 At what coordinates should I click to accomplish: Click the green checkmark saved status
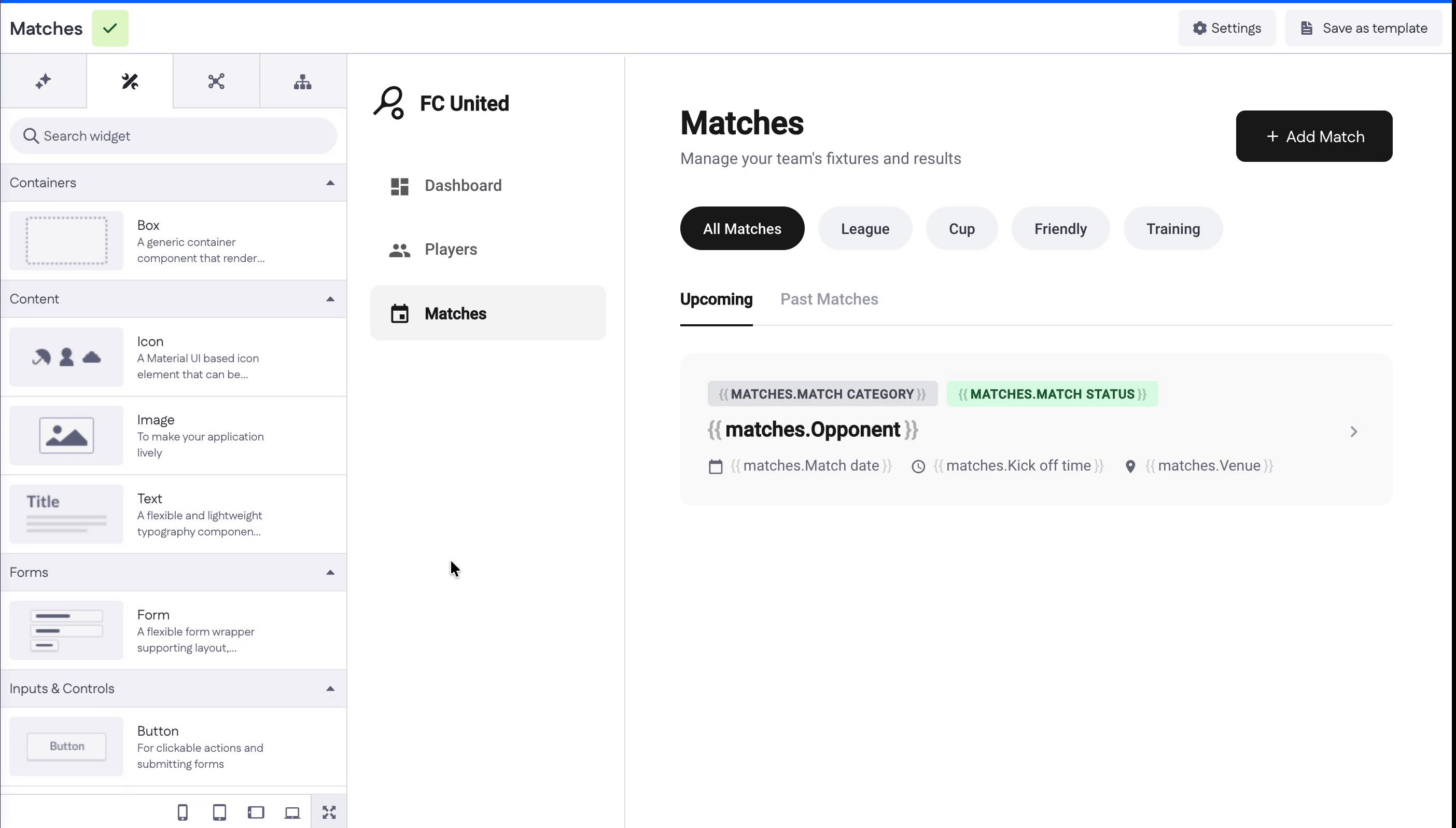pos(110,29)
